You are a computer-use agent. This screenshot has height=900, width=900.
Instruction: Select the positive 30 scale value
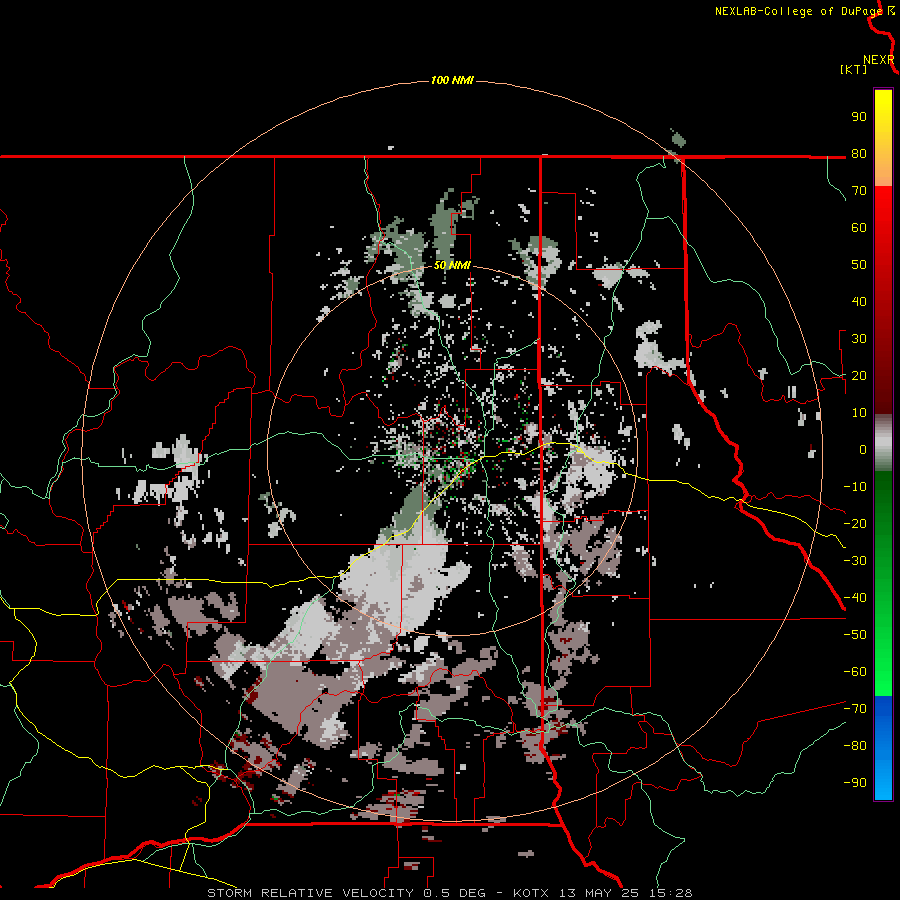[859, 339]
